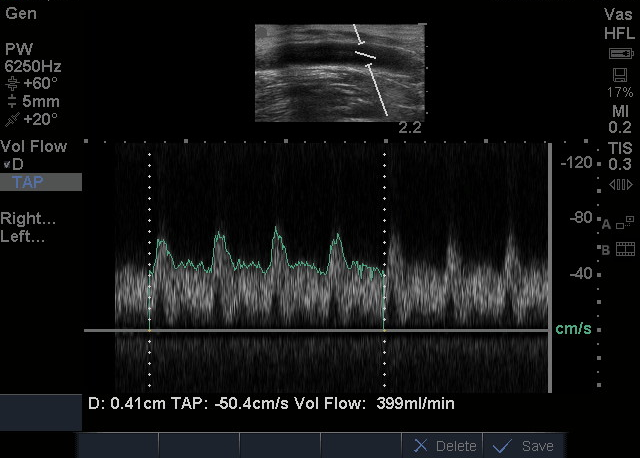Select the A dual-screen layout icon

625,222
